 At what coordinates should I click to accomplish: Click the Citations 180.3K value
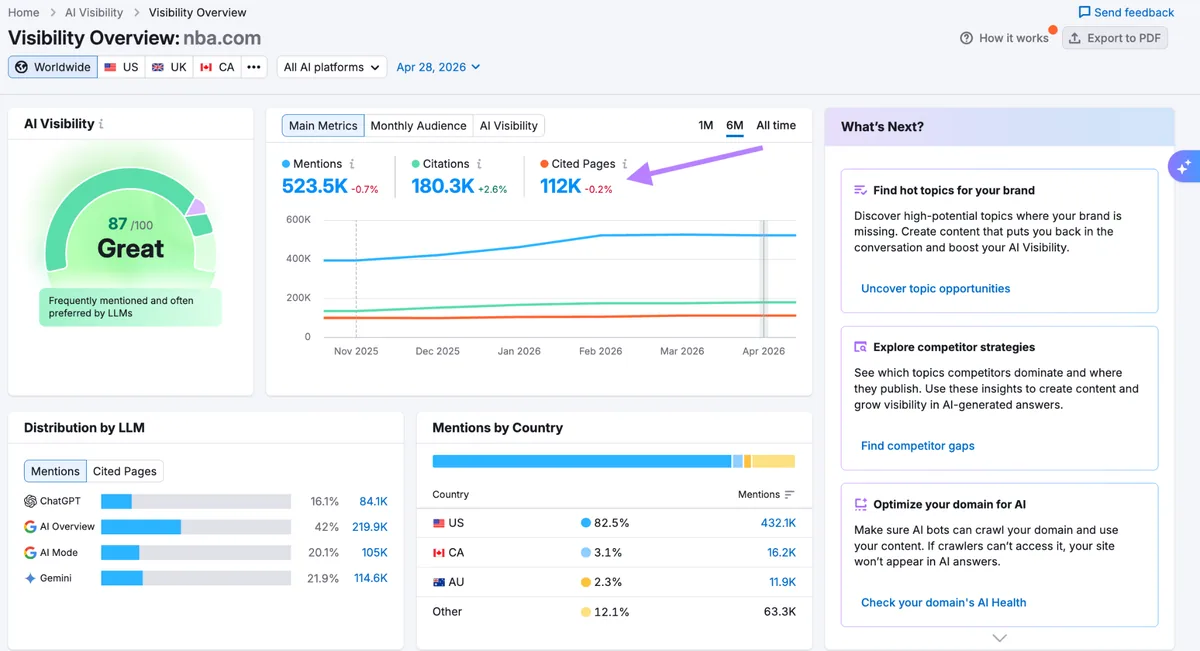442,186
